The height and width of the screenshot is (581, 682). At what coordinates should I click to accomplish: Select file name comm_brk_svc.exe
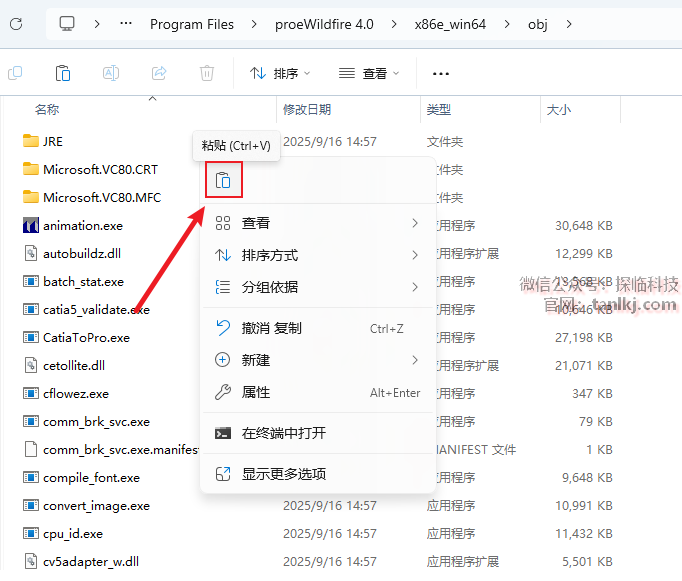tap(97, 421)
